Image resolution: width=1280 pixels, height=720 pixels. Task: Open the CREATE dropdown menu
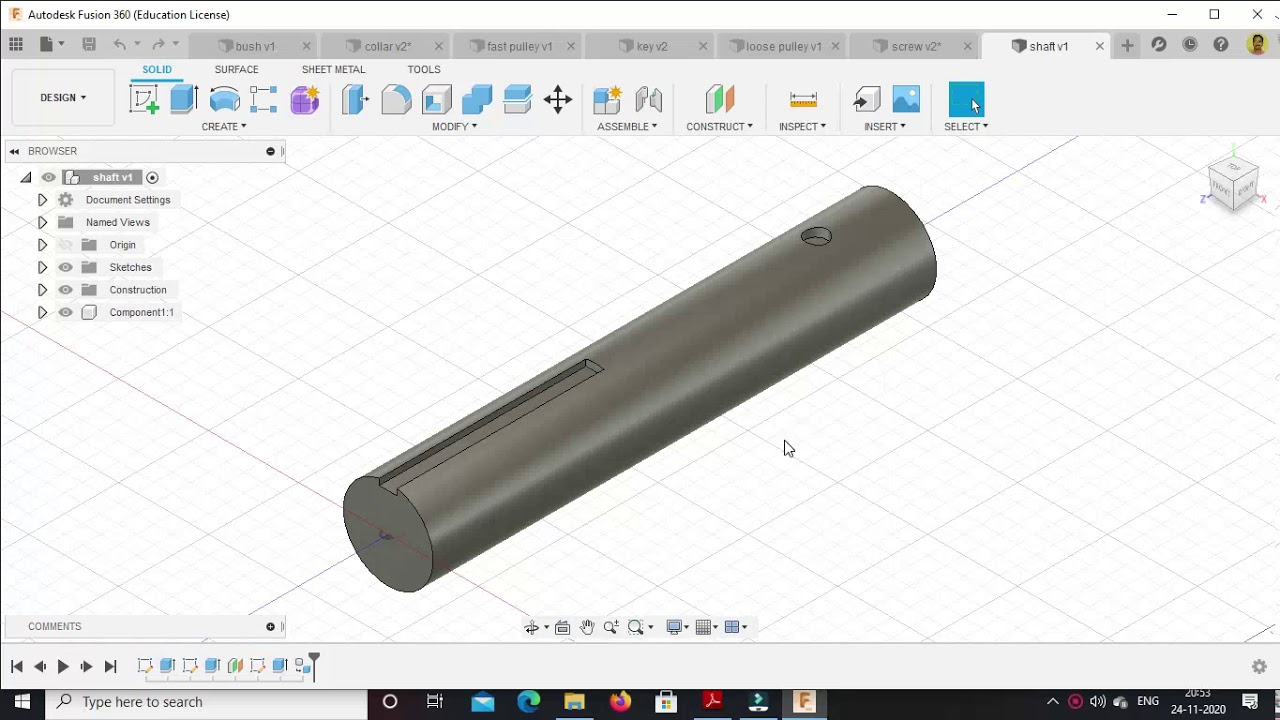[x=224, y=127]
